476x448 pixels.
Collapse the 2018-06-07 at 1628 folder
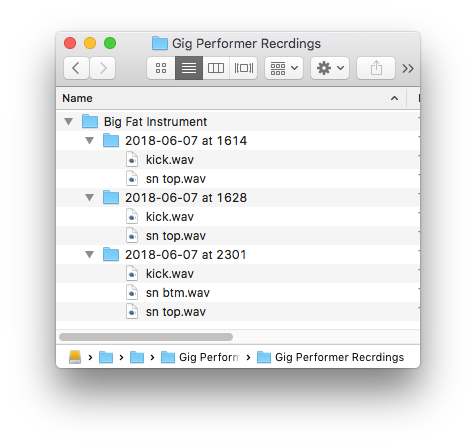(90, 197)
